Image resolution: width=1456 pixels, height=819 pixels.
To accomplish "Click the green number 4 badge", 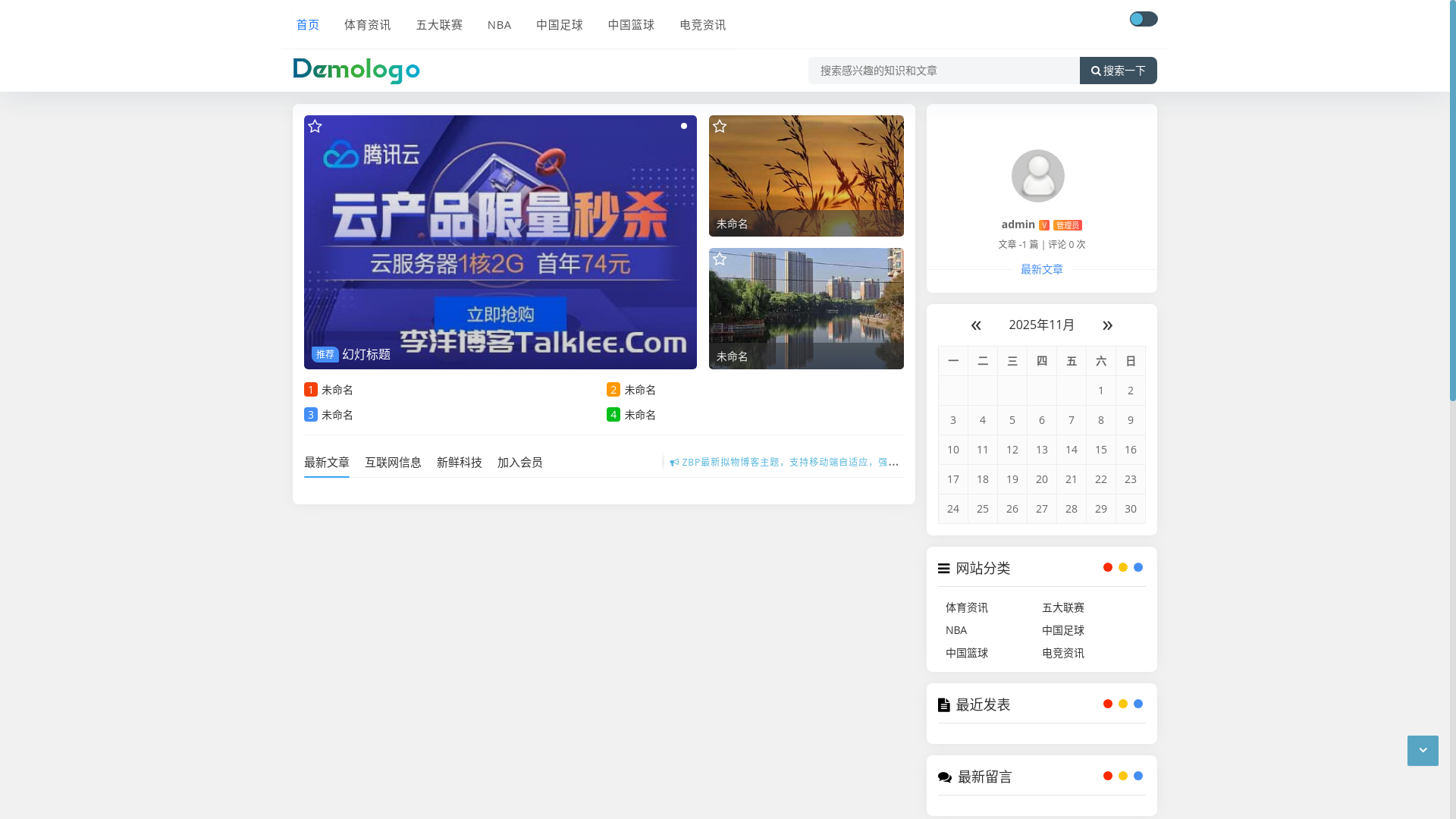I will coord(613,415).
